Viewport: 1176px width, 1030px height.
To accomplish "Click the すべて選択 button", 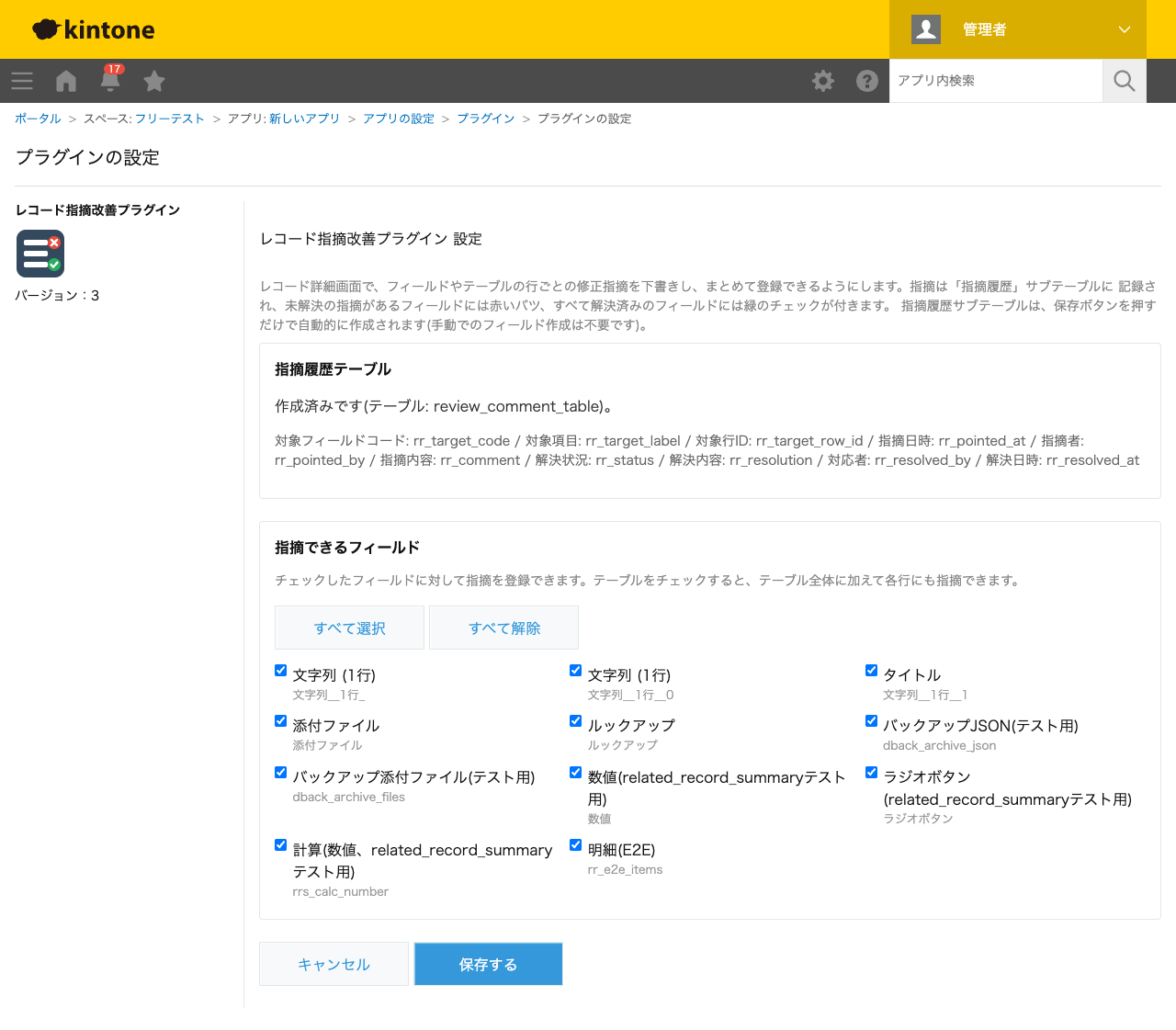I will click(x=350, y=628).
